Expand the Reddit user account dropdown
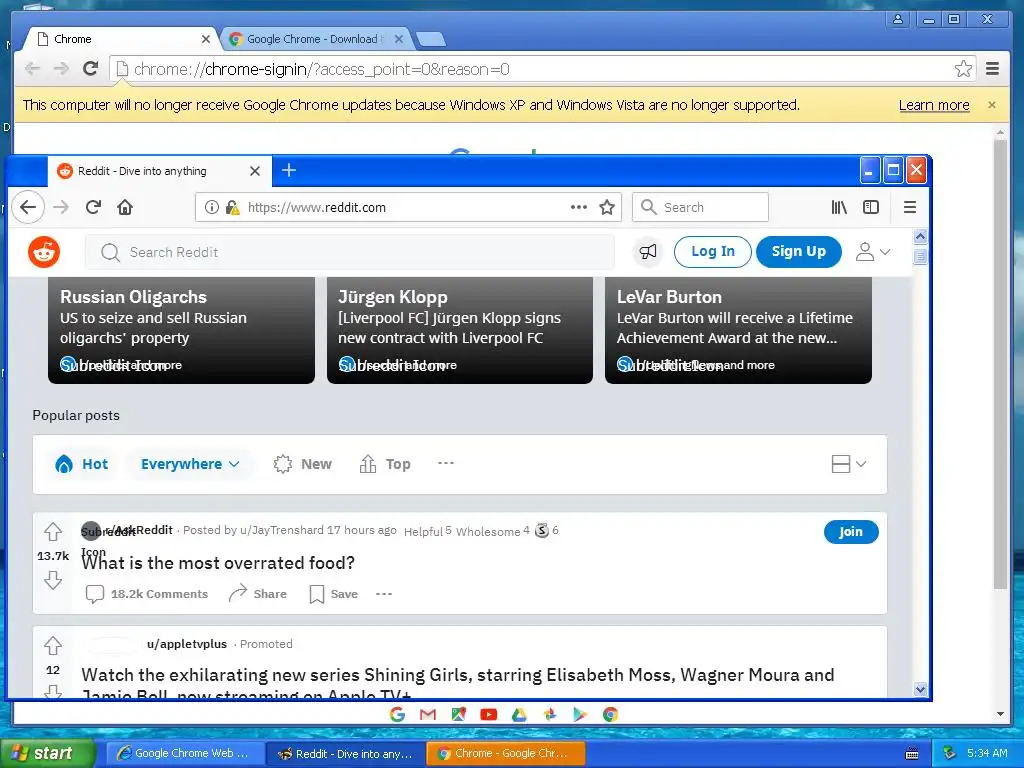The width and height of the screenshot is (1024, 768). click(873, 252)
